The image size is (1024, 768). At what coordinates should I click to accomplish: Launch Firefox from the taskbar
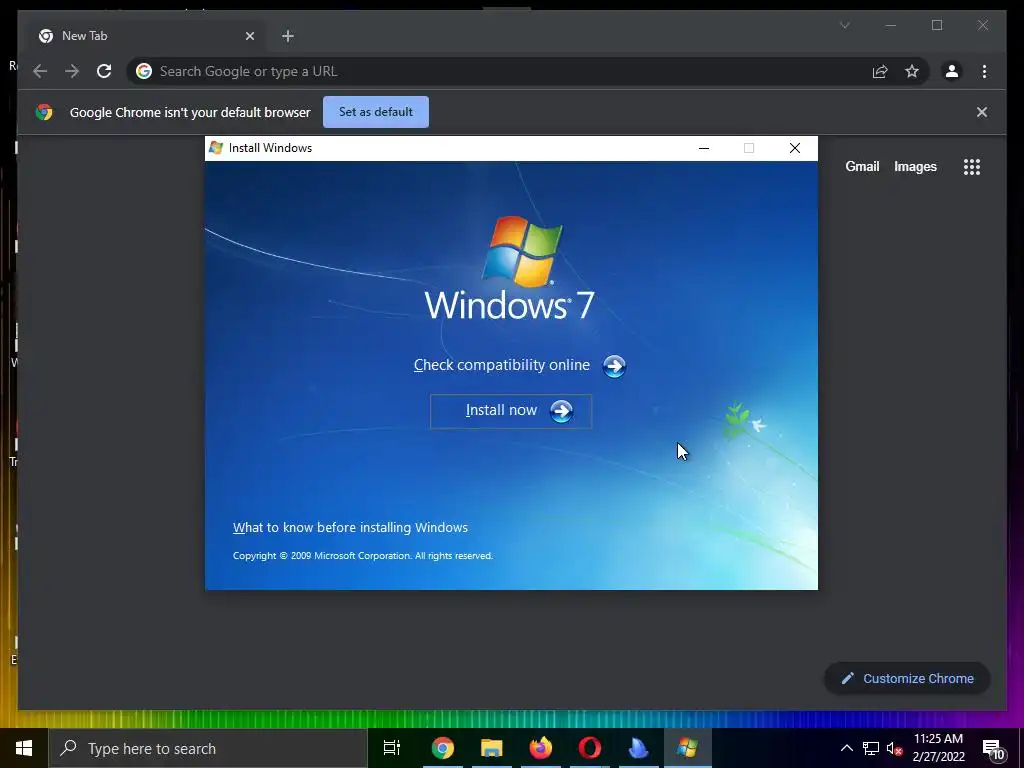540,748
